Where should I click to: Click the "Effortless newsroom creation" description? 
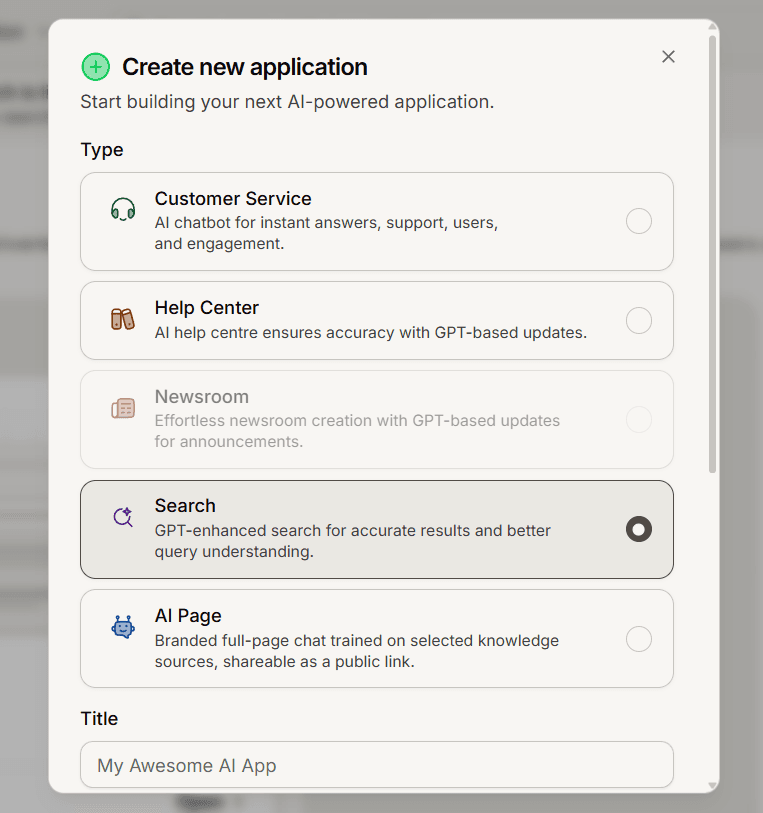pos(357,431)
